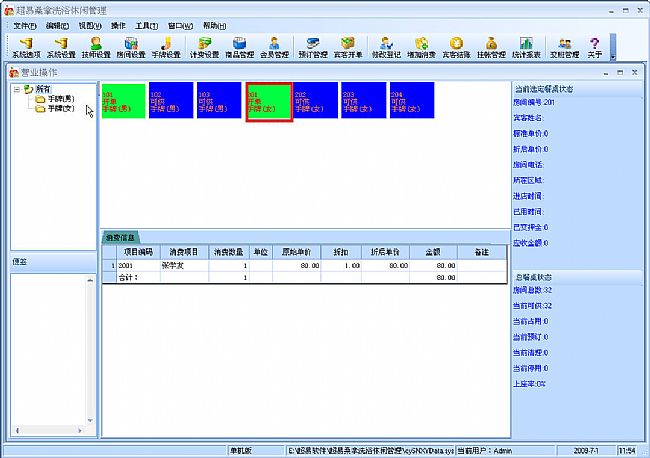Select blue room tile 102
Screen dimensions: 650x458
[x=171, y=100]
